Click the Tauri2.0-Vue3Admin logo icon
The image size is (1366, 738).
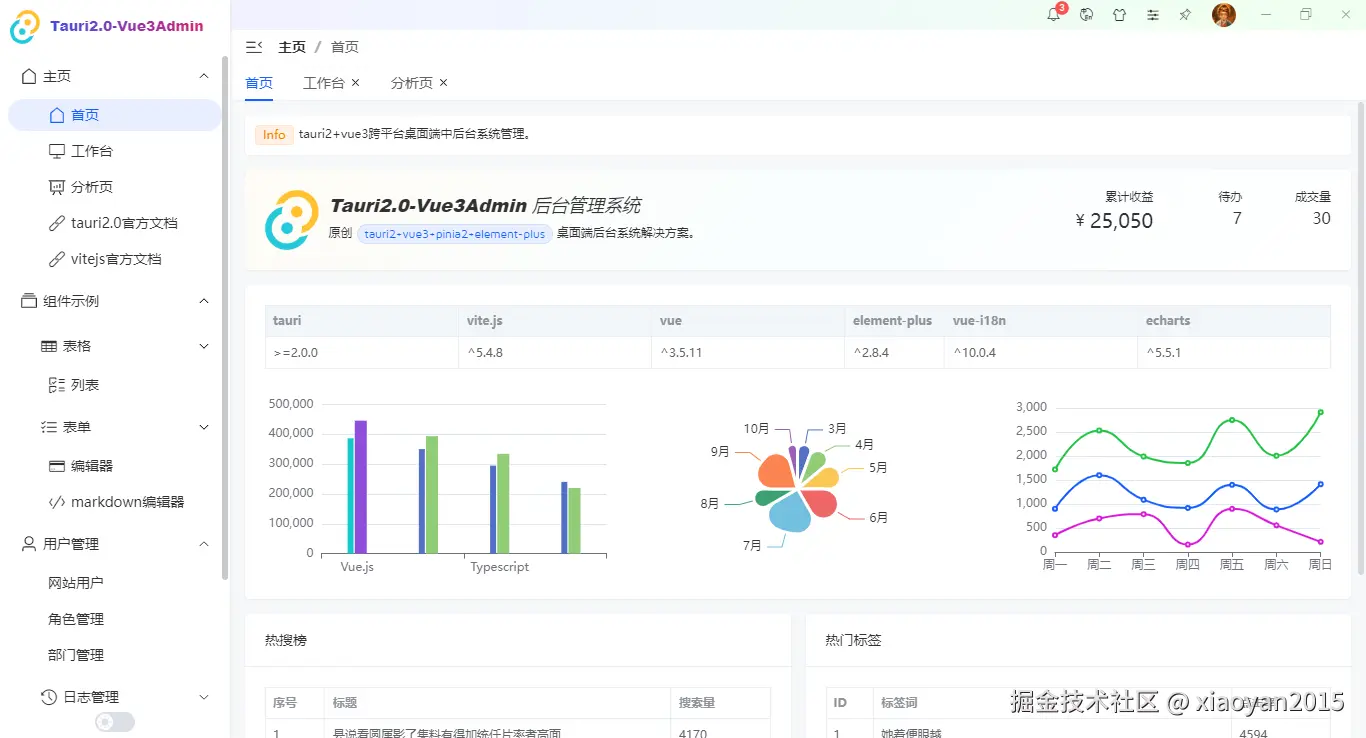pyautogui.click(x=22, y=27)
